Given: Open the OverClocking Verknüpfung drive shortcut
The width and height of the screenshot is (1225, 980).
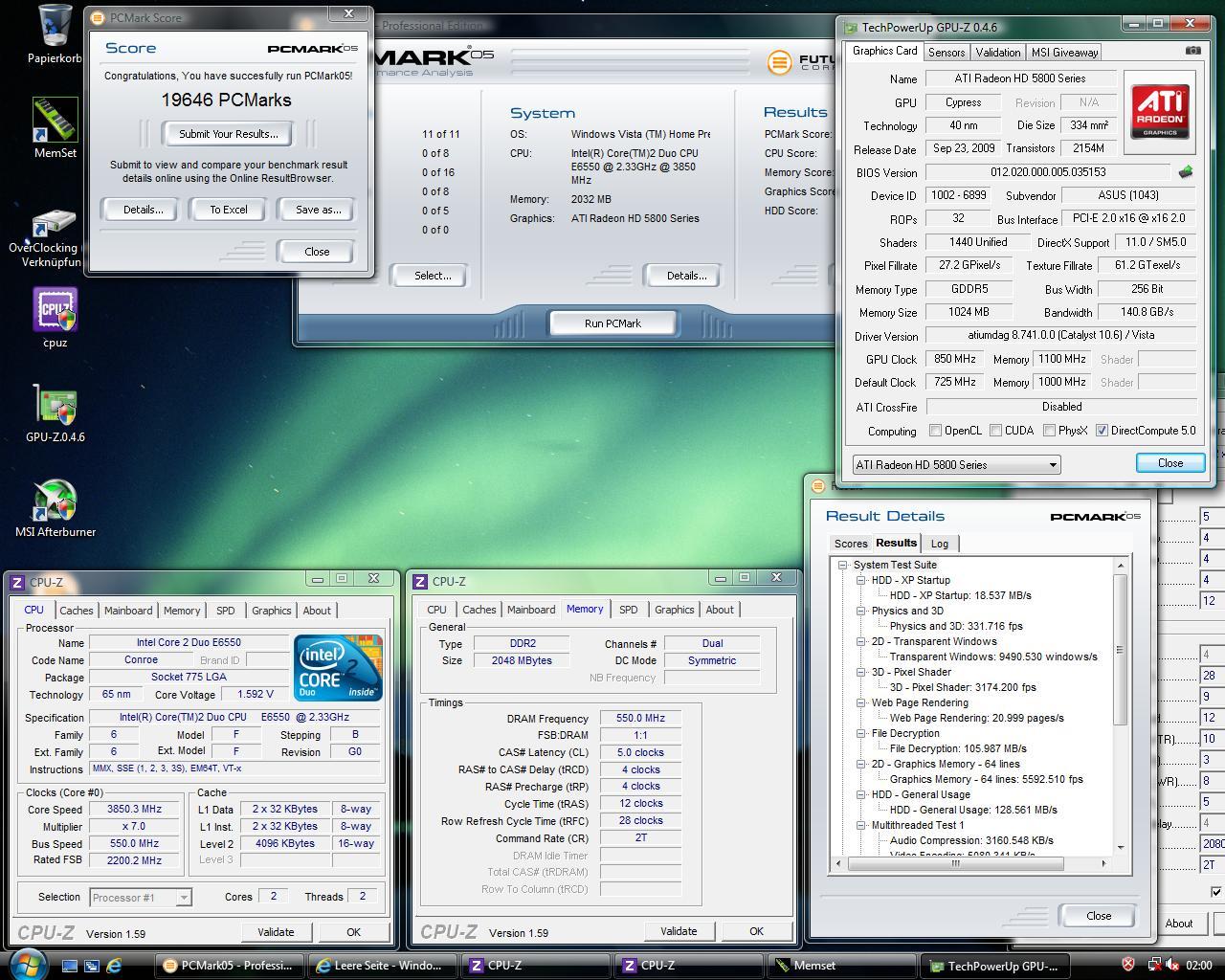Looking at the screenshot, I should click(54, 224).
